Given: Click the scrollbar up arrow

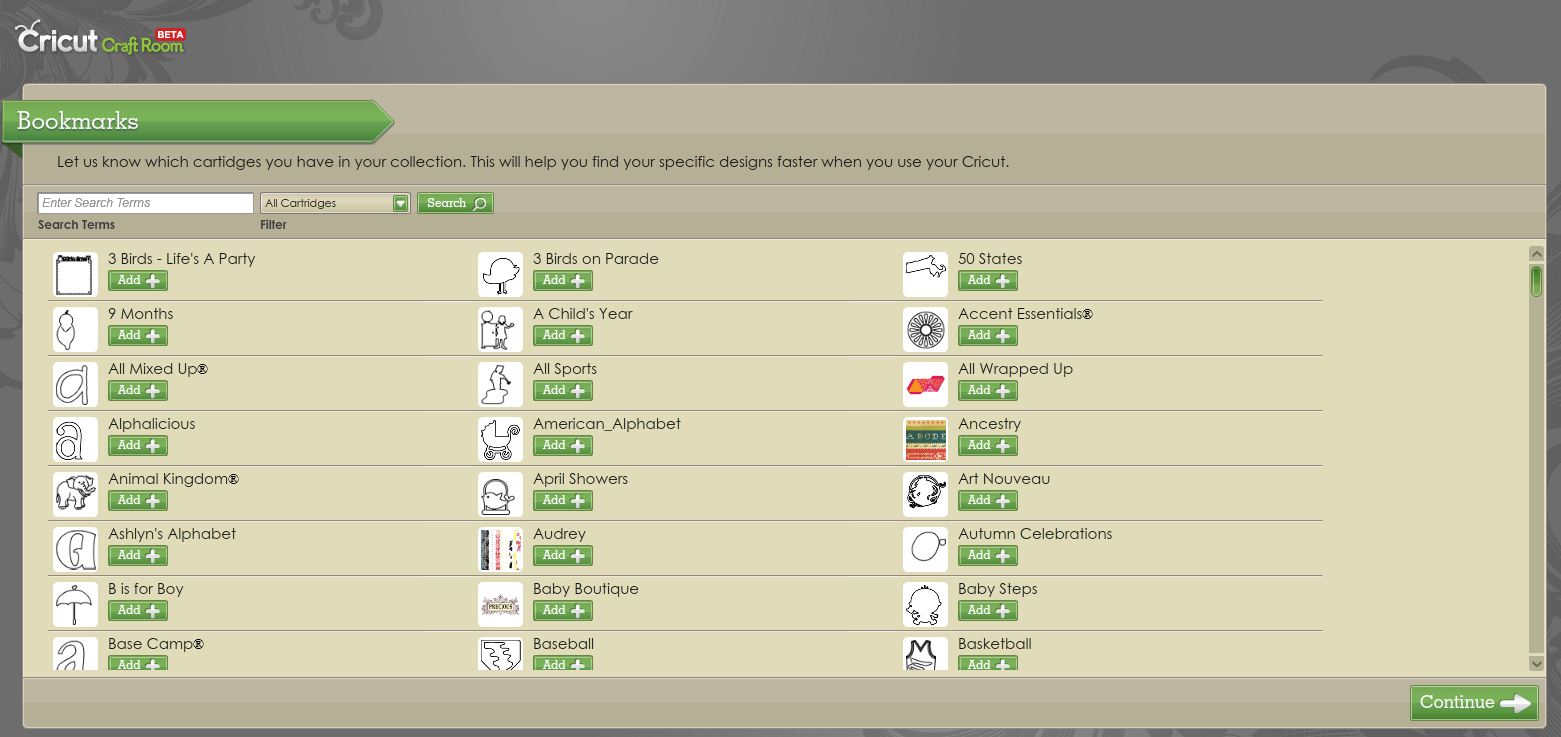Looking at the screenshot, I should point(1536,254).
